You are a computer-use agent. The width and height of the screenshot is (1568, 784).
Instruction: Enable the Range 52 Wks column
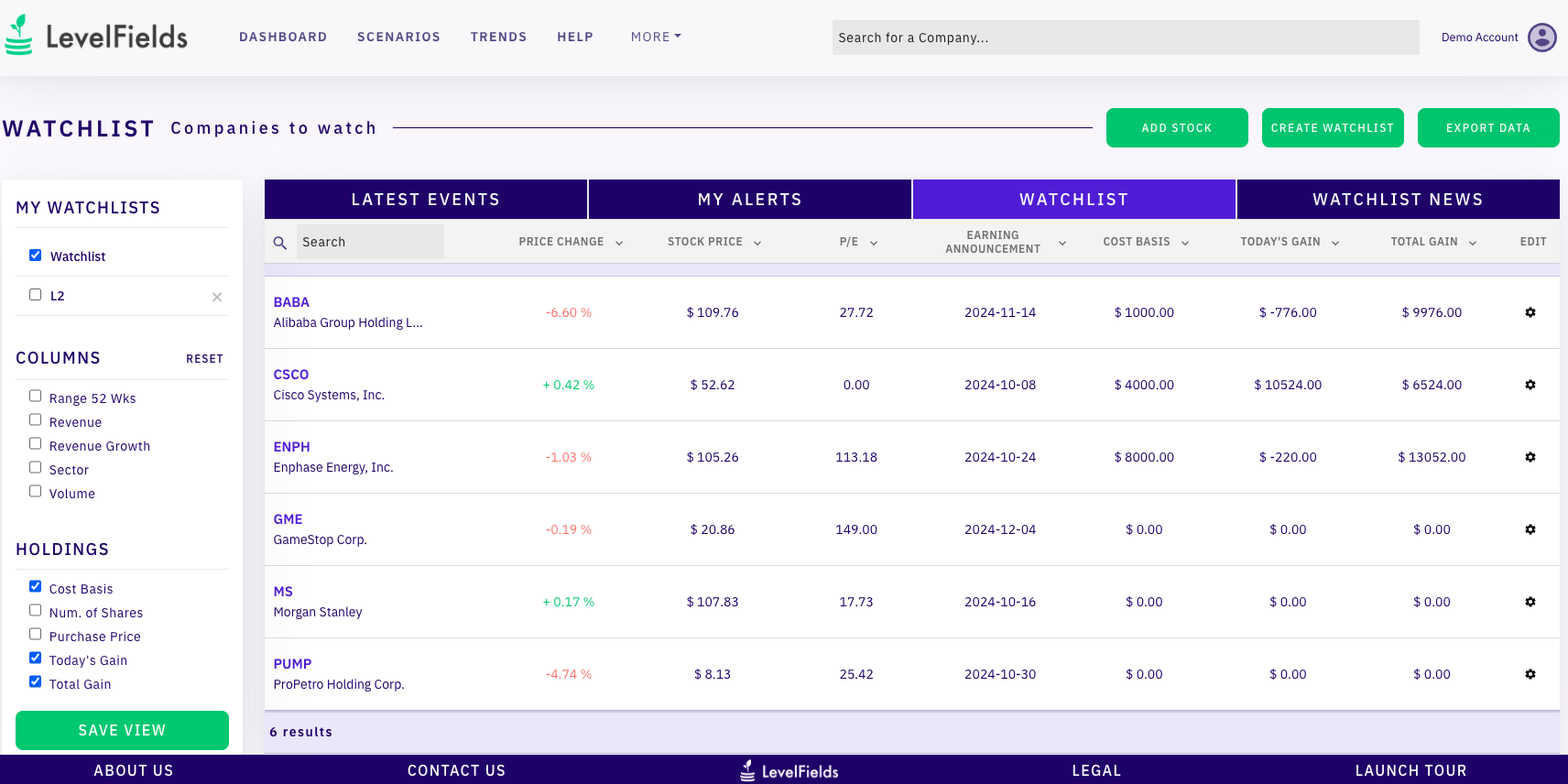[x=35, y=396]
